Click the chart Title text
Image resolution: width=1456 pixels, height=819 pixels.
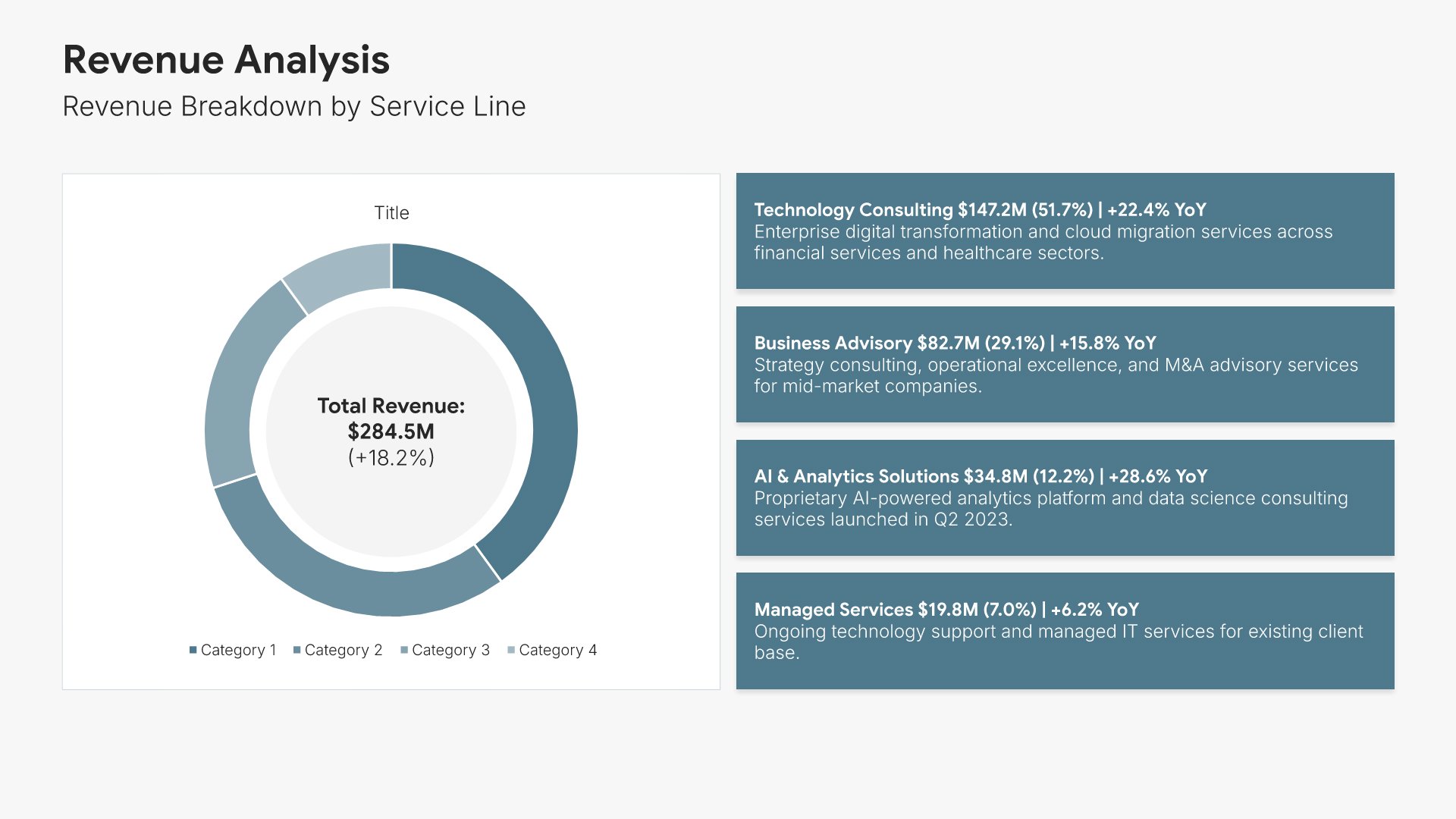click(x=391, y=213)
